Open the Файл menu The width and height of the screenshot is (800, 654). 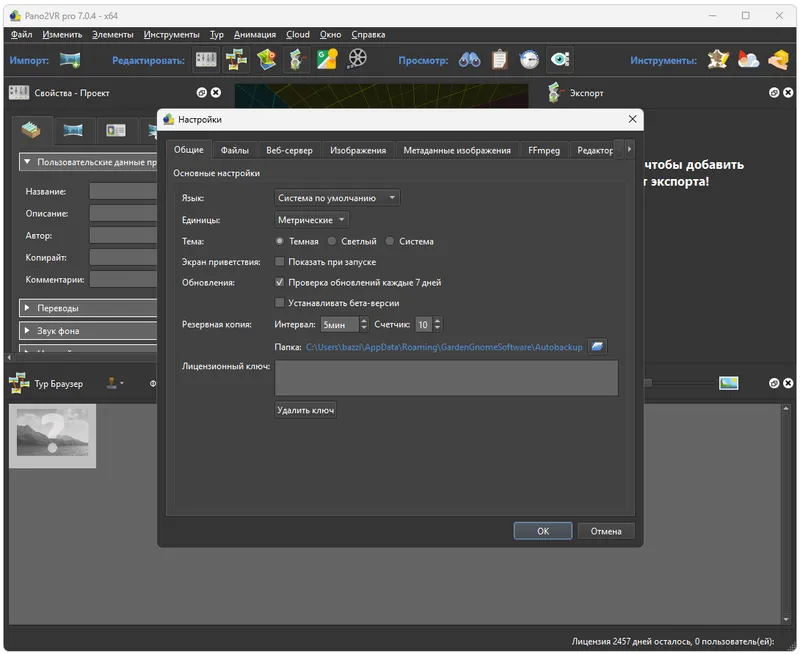point(21,35)
